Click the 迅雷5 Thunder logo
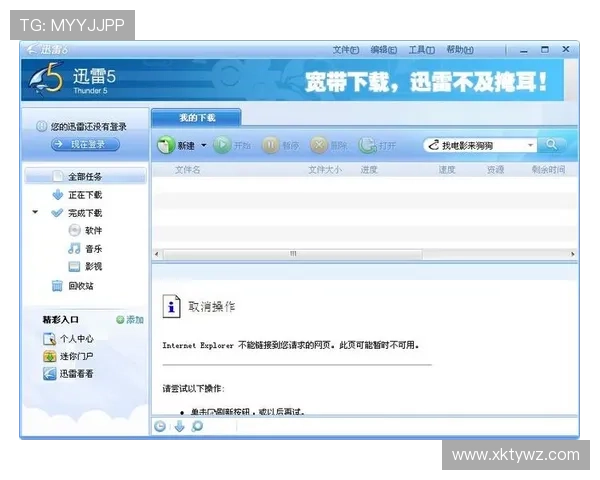This screenshot has width=600, height=480. (x=73, y=80)
